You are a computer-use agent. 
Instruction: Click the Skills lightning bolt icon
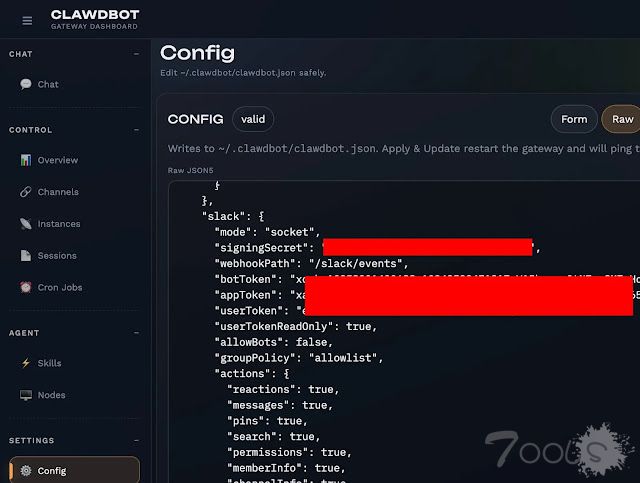click(x=26, y=364)
